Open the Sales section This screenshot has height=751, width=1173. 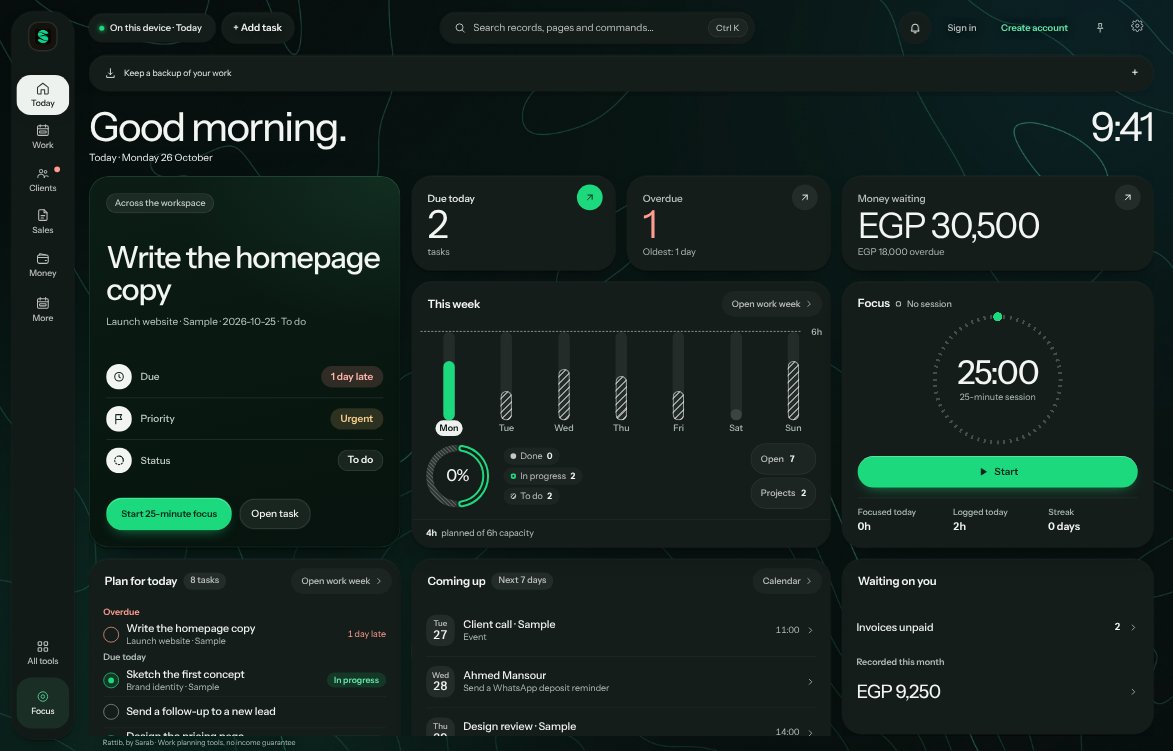click(x=43, y=222)
